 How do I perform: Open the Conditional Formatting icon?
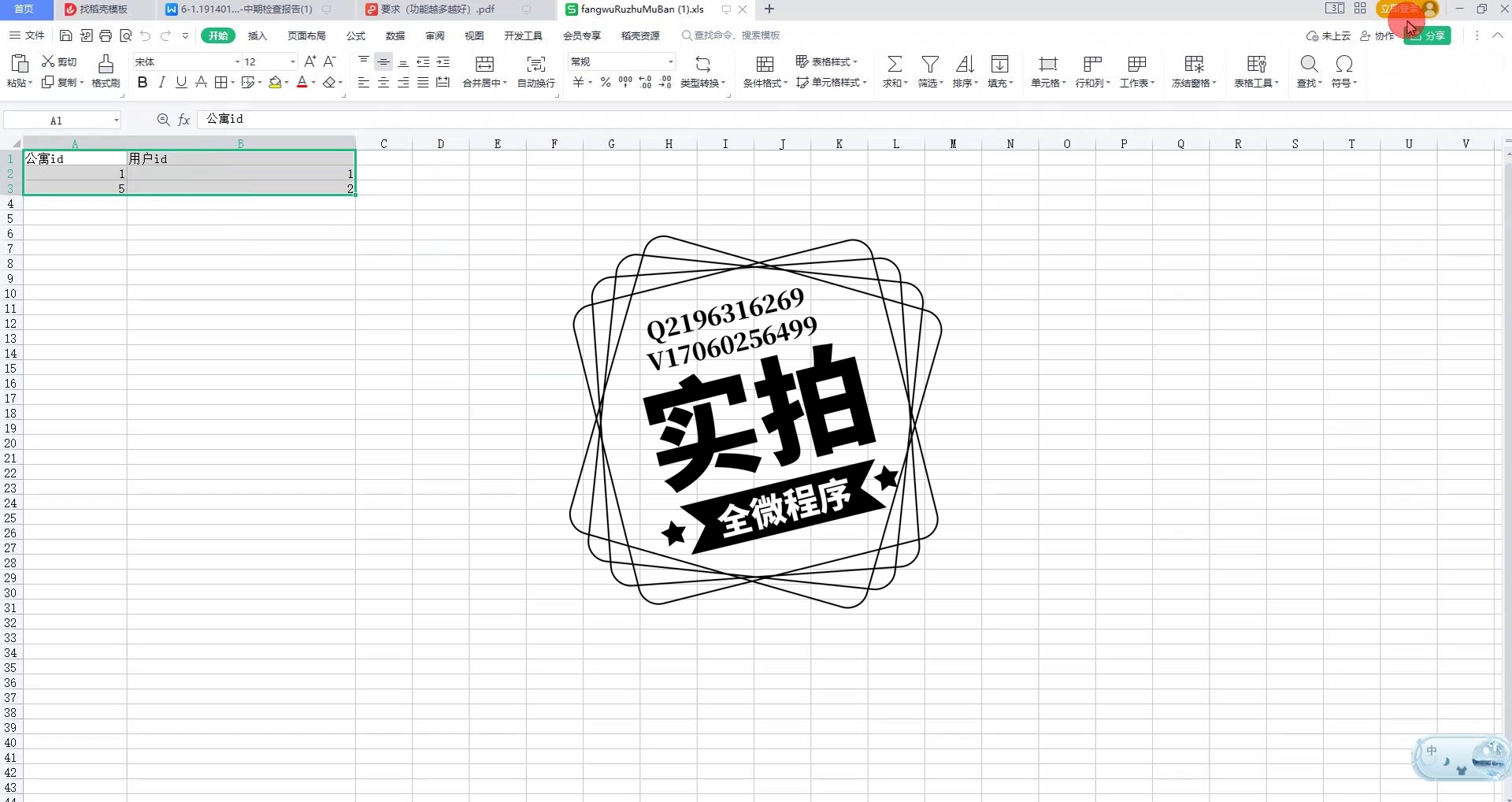click(x=765, y=64)
